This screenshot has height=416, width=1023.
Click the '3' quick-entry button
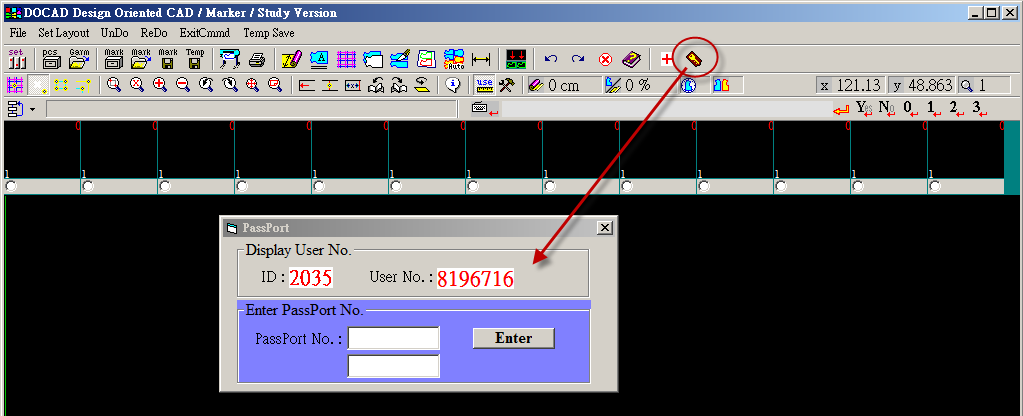[979, 108]
